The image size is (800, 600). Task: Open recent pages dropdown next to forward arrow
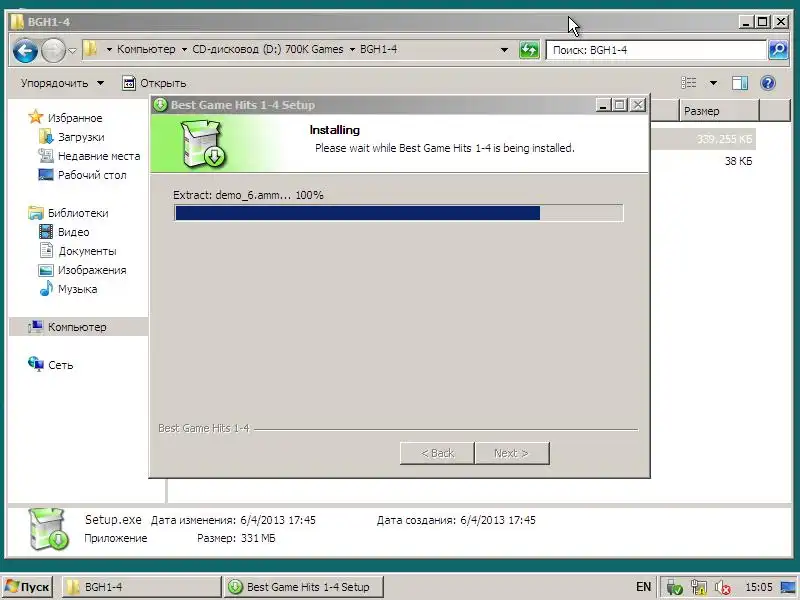72,51
